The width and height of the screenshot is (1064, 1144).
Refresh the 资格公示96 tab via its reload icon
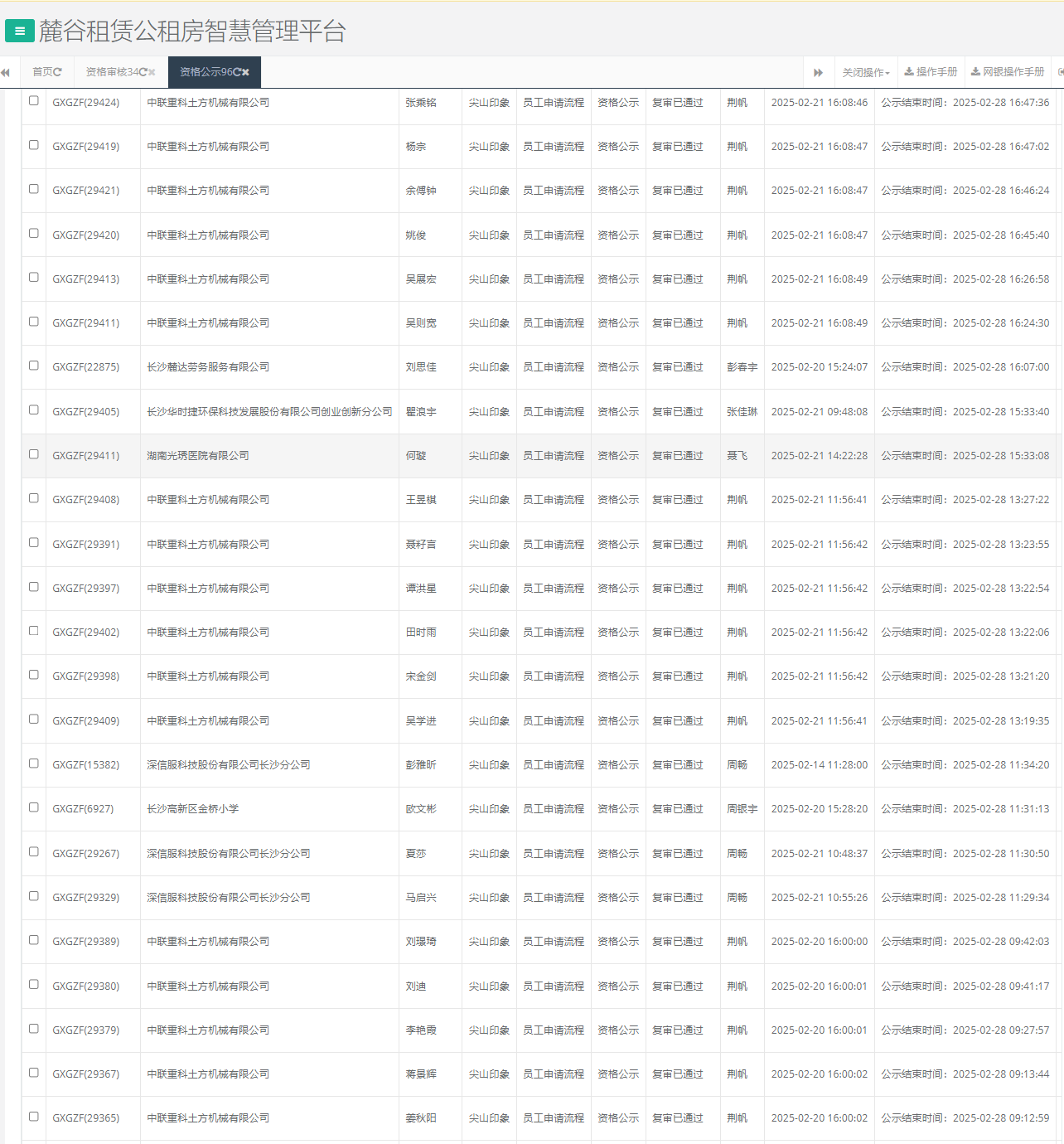click(x=236, y=72)
